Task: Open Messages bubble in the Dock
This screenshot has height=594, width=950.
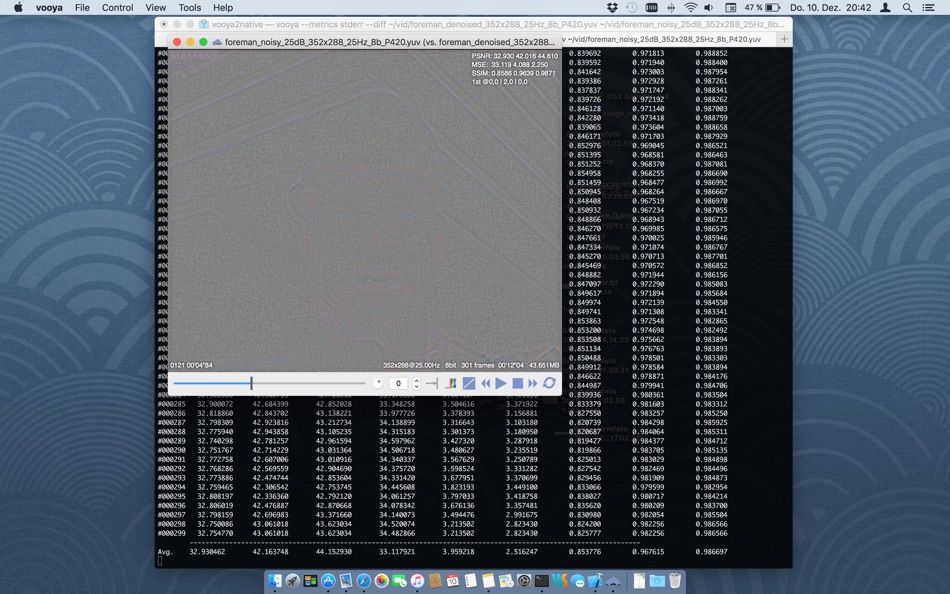Action: click(577, 581)
